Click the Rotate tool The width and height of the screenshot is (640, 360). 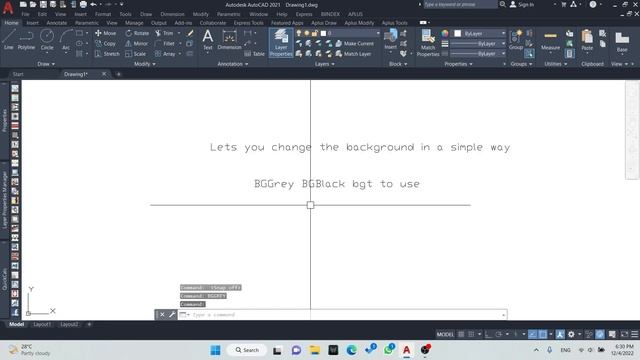click(x=137, y=33)
